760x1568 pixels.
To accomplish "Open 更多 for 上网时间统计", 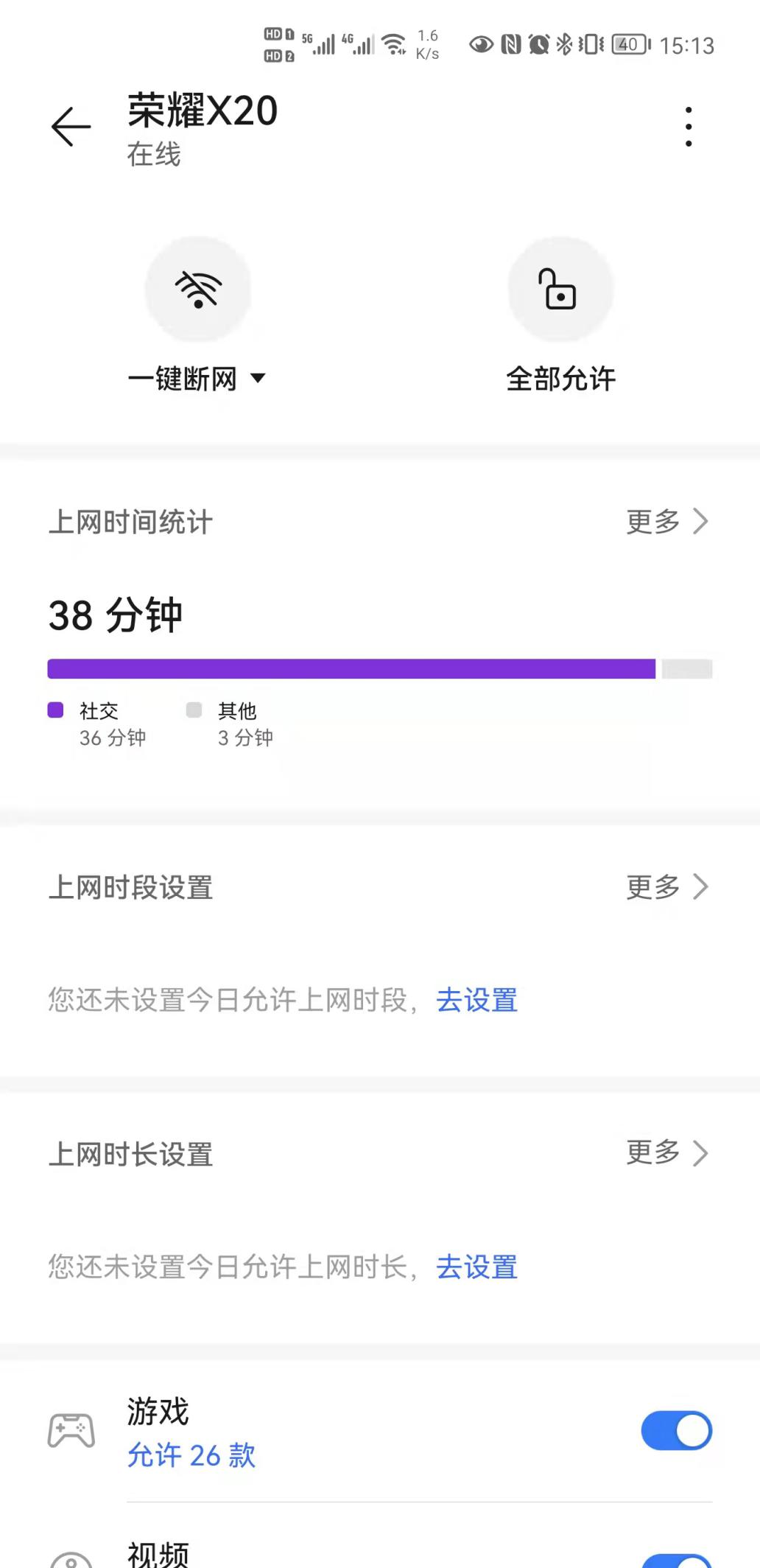I will (666, 522).
